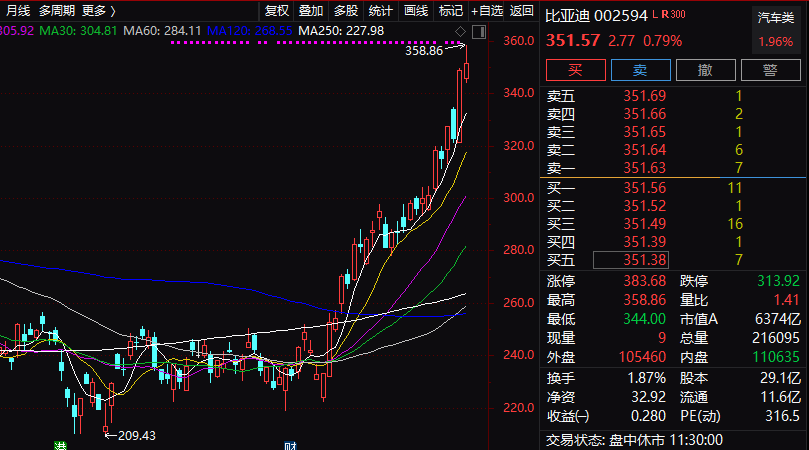Viewport: 809px width, 450px height.
Task: Click the latest candlestick at chart top
Action: [466, 64]
